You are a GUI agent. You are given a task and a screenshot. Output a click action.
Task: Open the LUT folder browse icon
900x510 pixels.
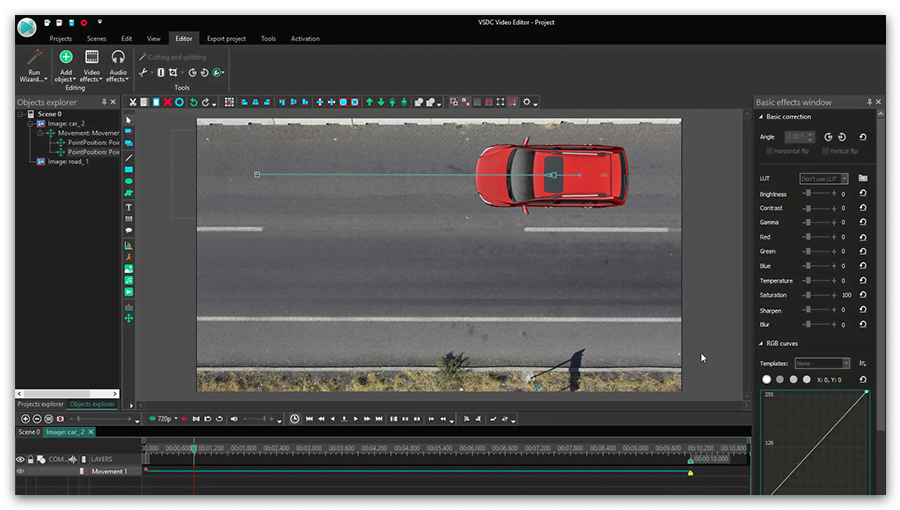click(x=863, y=178)
